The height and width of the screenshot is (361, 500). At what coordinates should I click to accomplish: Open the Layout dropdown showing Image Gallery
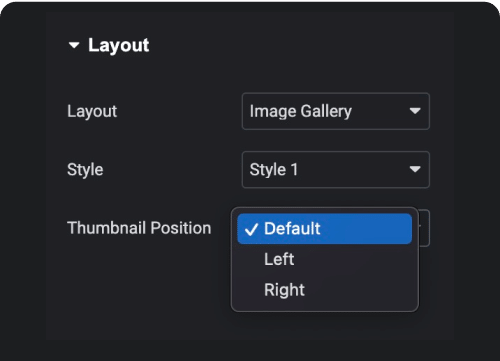(x=336, y=111)
